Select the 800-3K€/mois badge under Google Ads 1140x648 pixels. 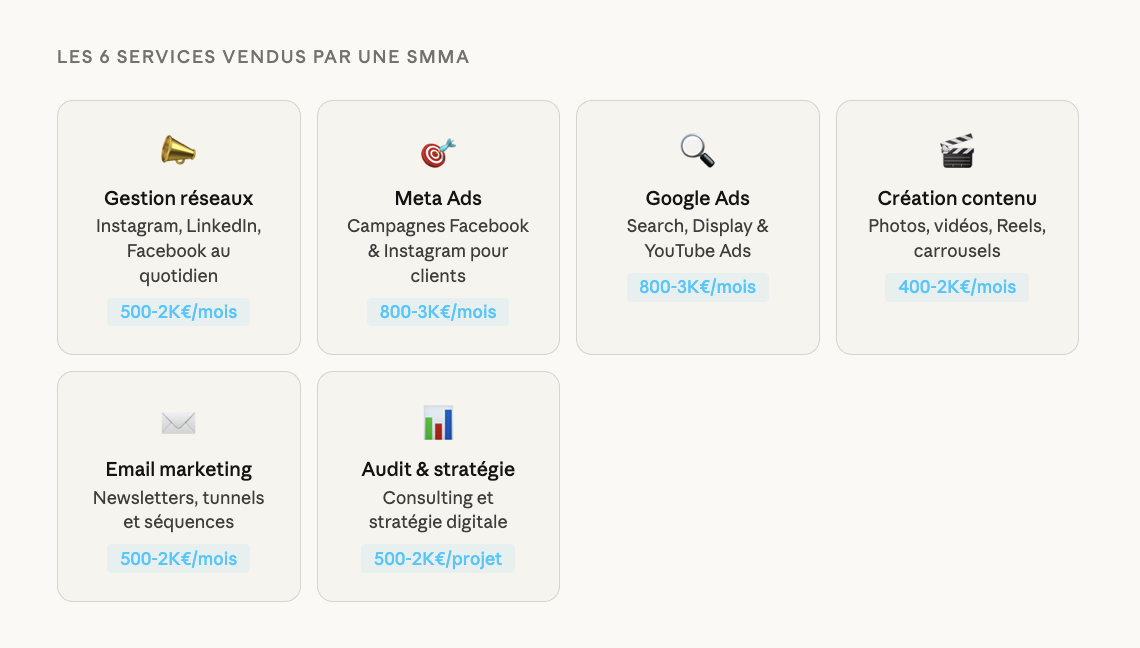point(698,287)
